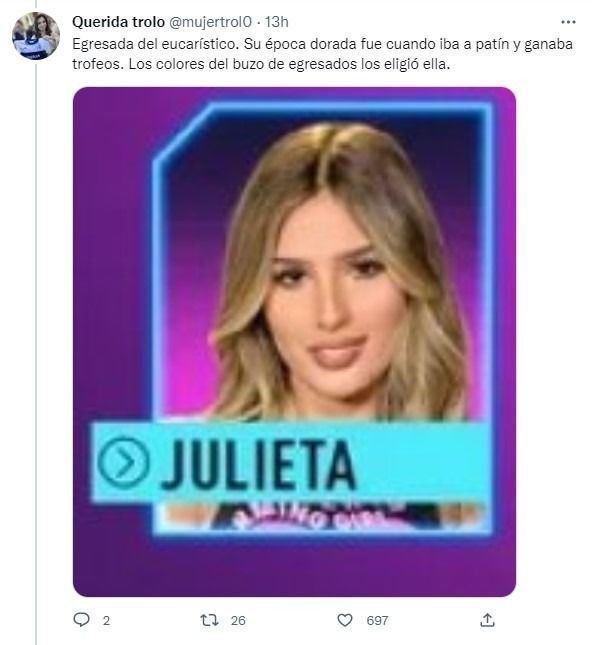The image size is (592, 645).
Task: Like the tweet with the heart icon
Action: coord(345,620)
